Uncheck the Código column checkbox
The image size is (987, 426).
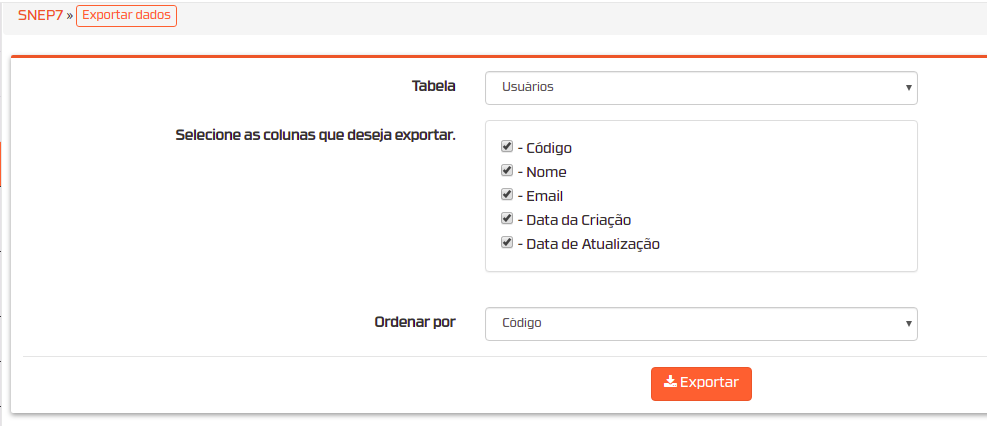[x=507, y=147]
